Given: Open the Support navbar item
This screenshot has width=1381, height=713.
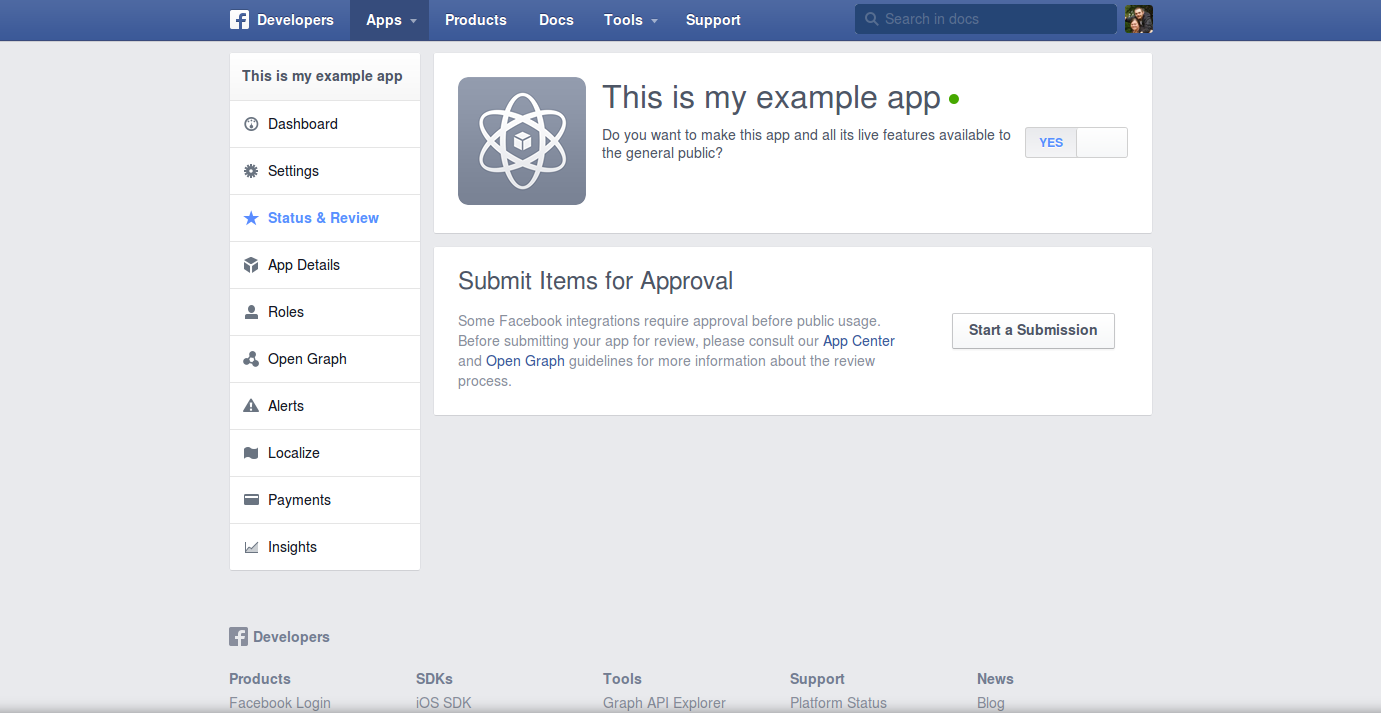Looking at the screenshot, I should tap(713, 20).
